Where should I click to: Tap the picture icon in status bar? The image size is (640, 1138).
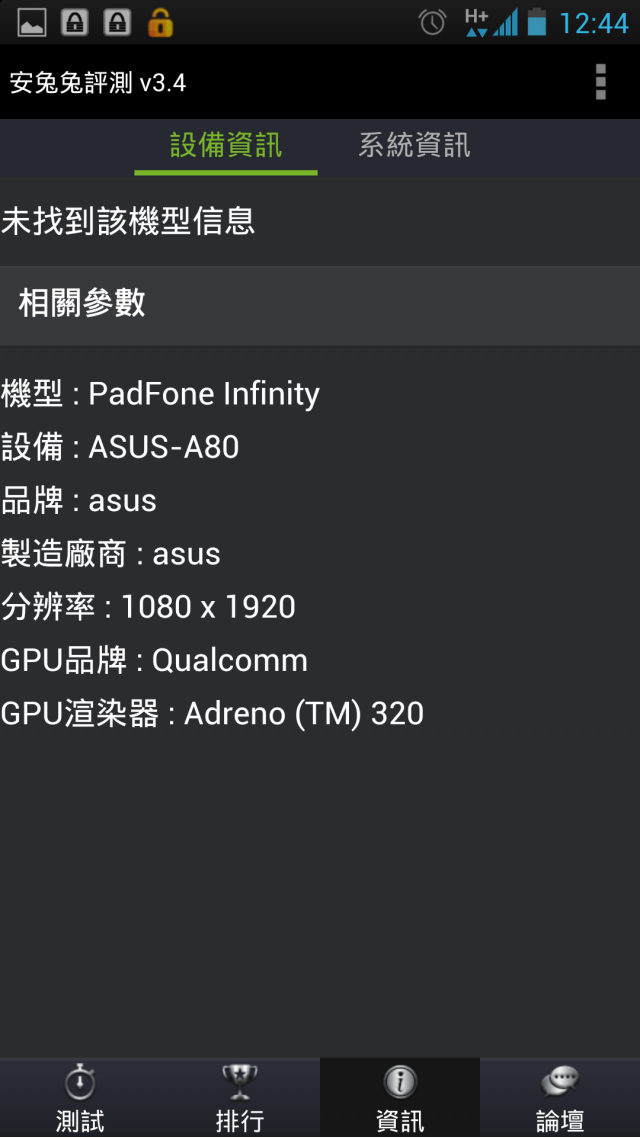[x=32, y=23]
